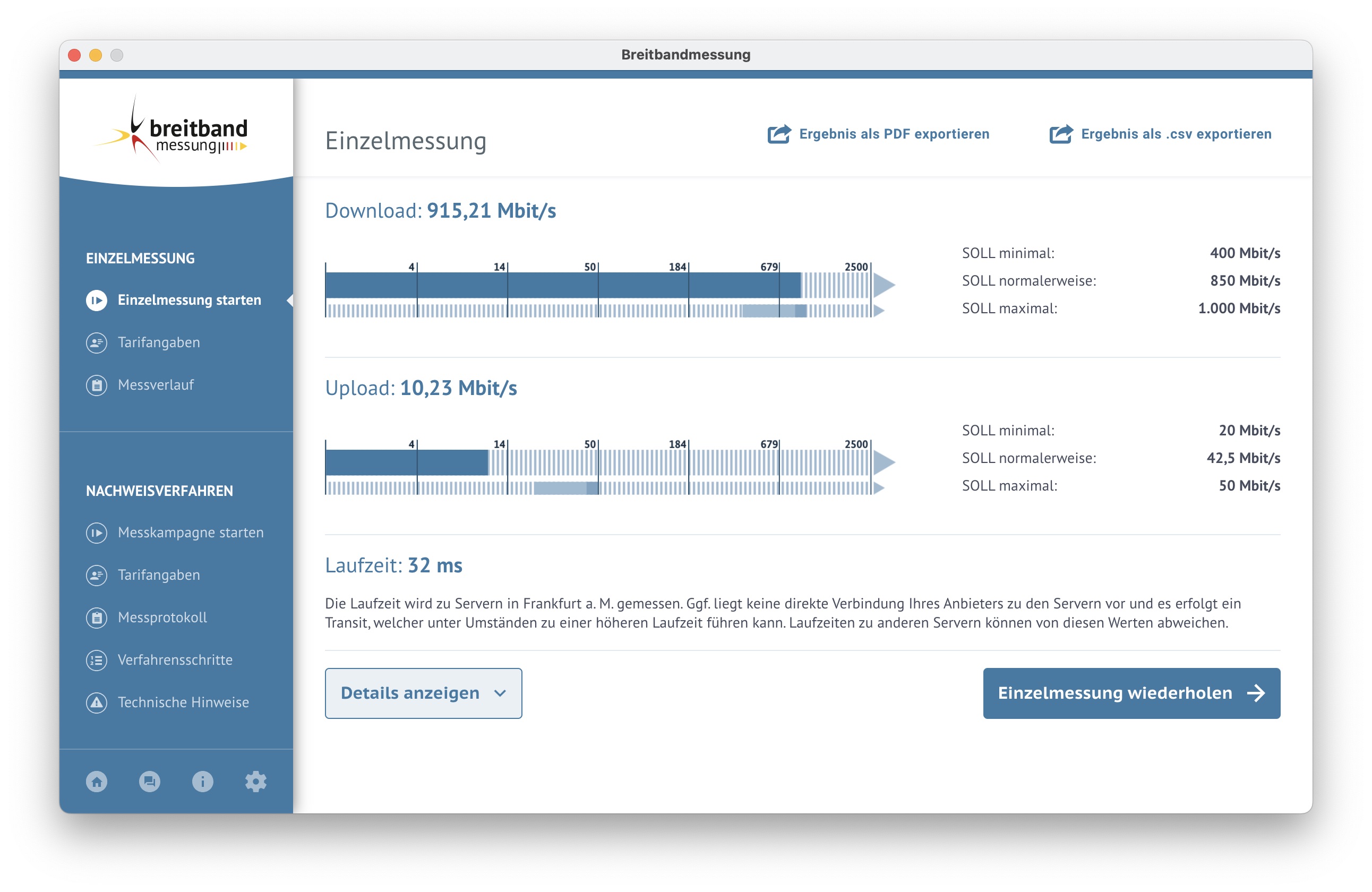Click the clipboard icon next to Messverlauf
The image size is (1372, 892).
[97, 384]
